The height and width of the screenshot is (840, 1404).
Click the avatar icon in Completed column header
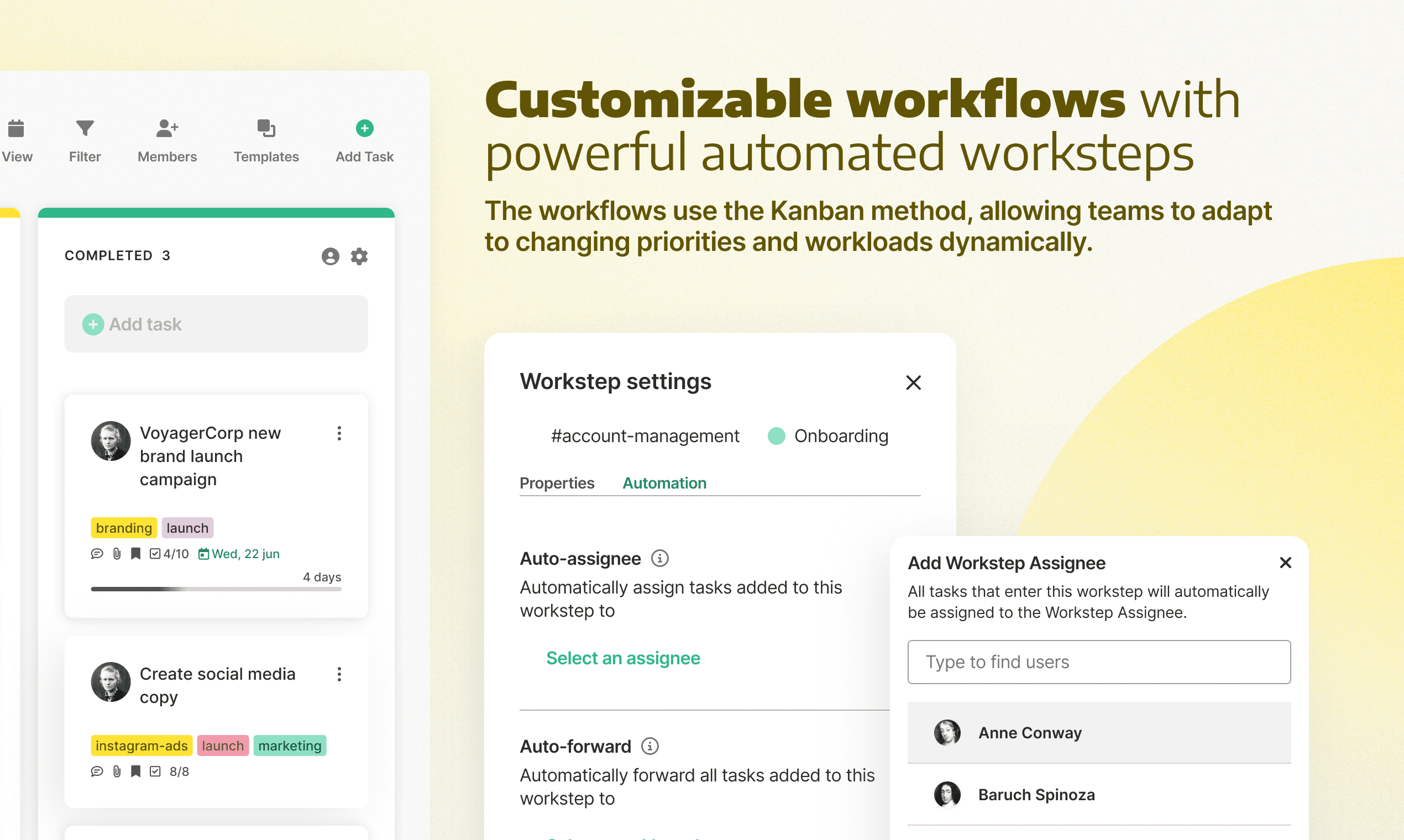331,256
